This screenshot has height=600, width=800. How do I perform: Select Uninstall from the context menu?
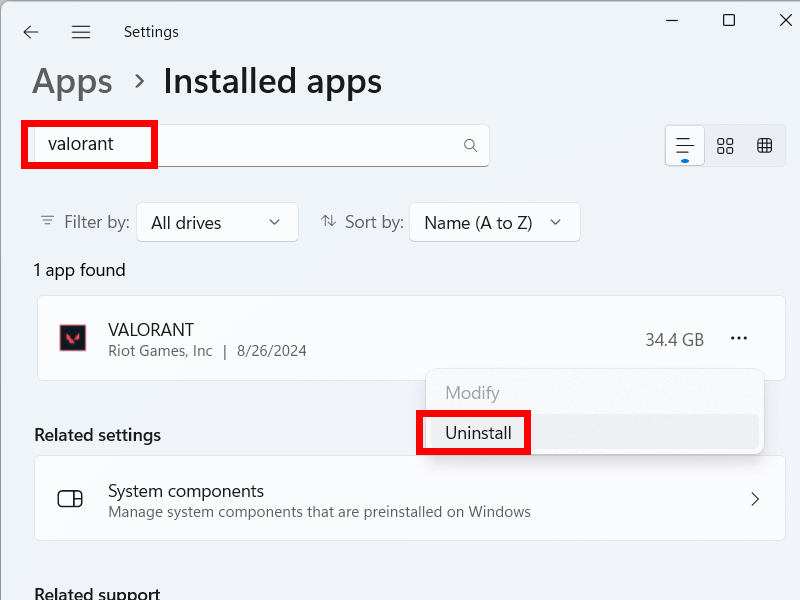tap(473, 433)
